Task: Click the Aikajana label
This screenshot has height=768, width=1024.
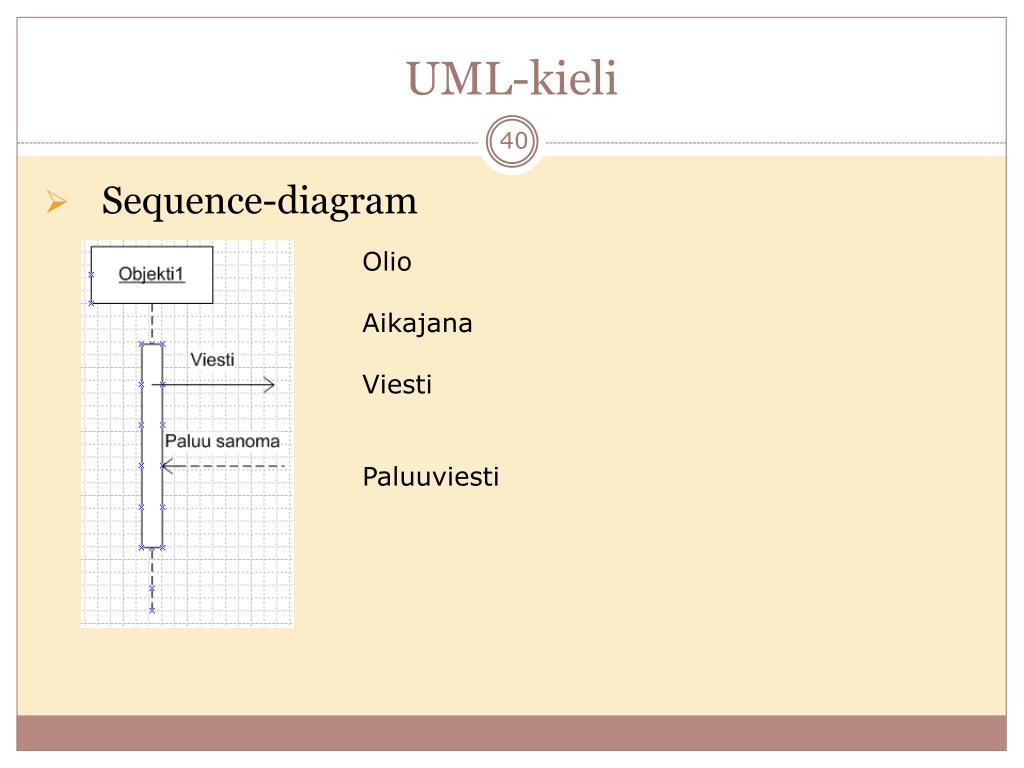Action: [x=417, y=323]
